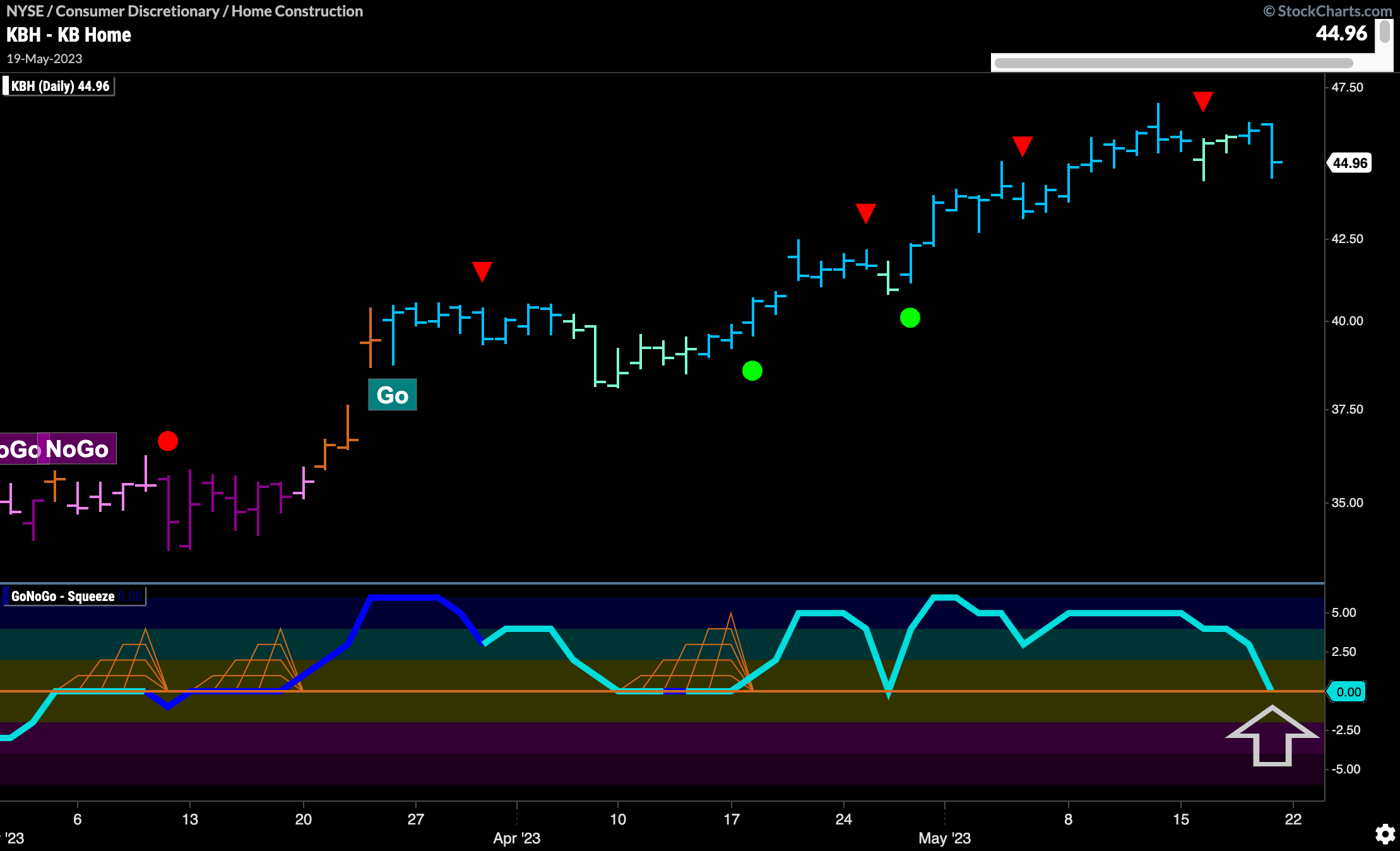Screen dimensions: 1400x851
Task: Click red triangle marker near end of March
Action: point(482,271)
